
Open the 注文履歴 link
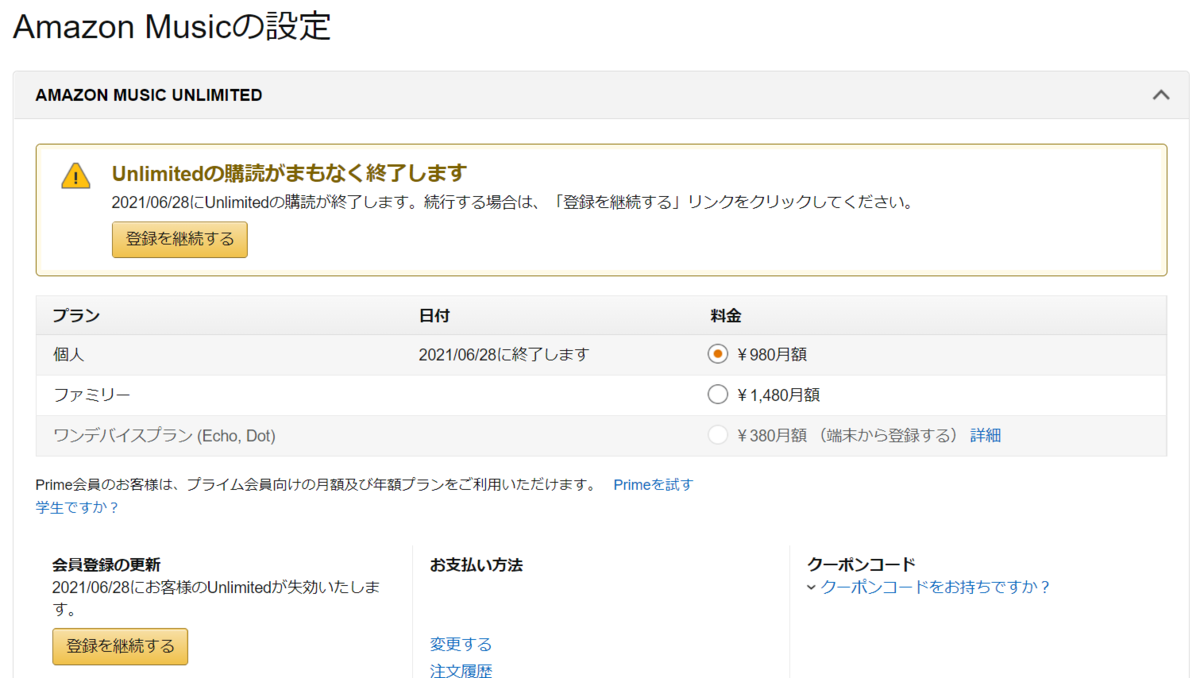(461, 671)
